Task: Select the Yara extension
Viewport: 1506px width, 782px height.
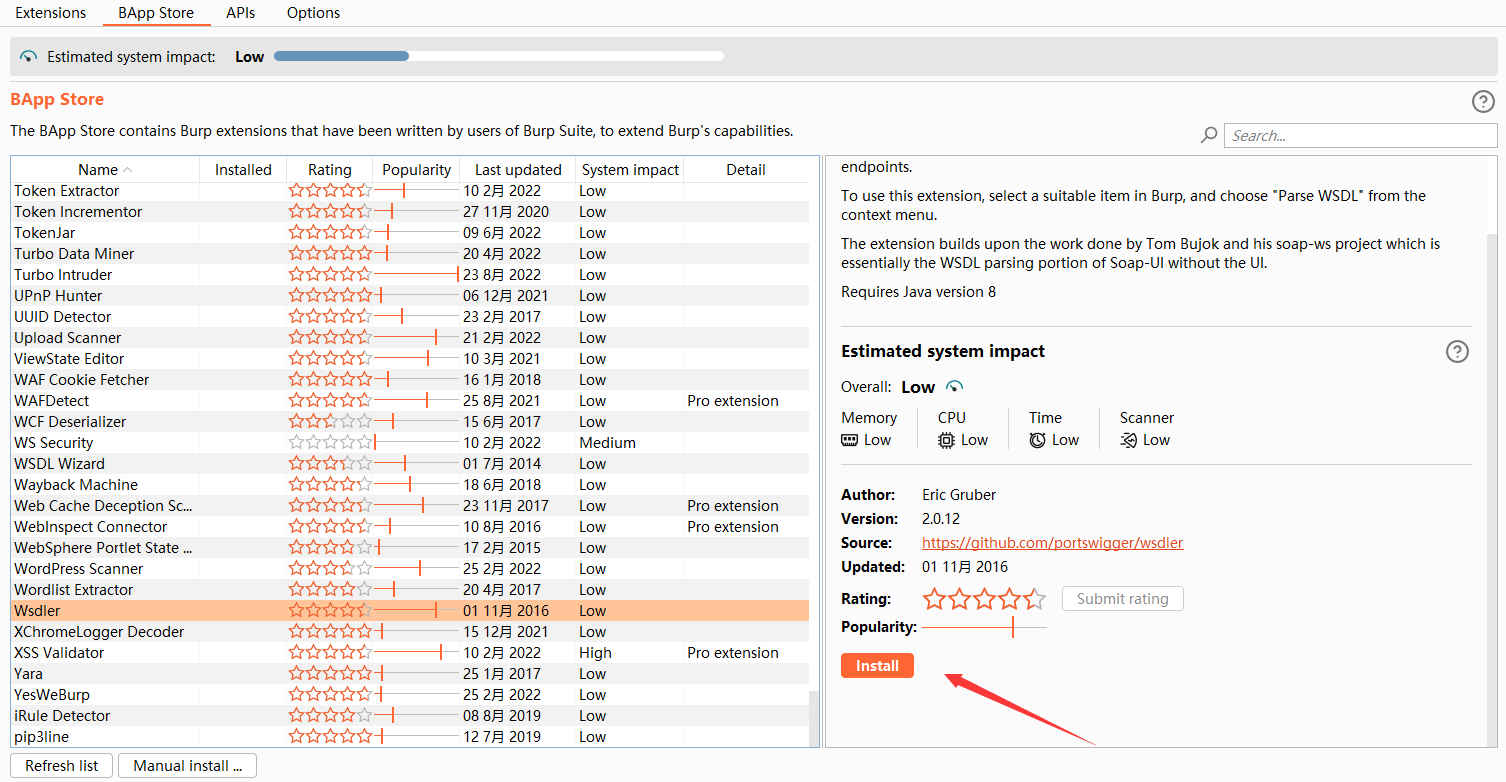Action: 410,673
